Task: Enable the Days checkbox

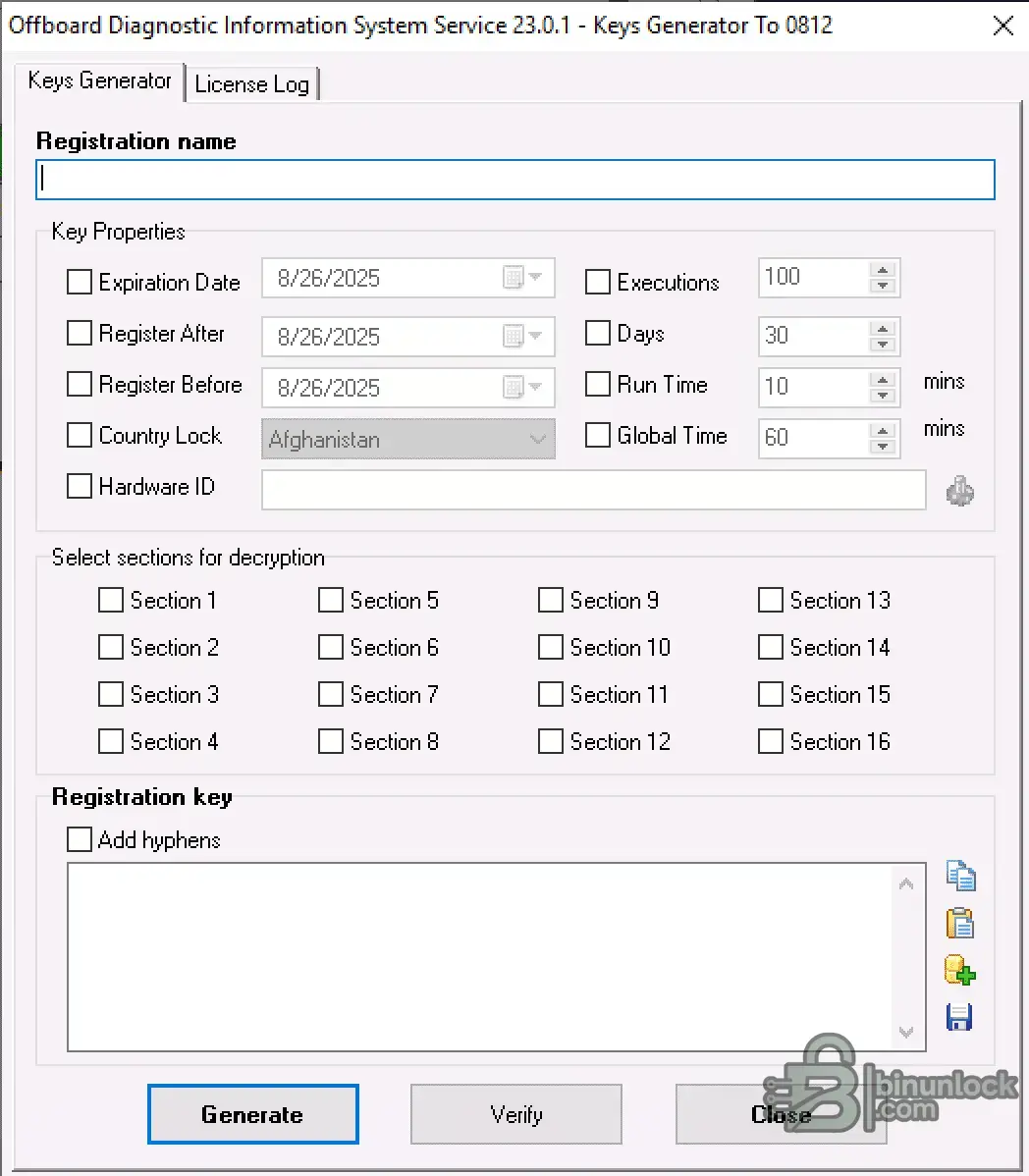Action: (x=598, y=333)
